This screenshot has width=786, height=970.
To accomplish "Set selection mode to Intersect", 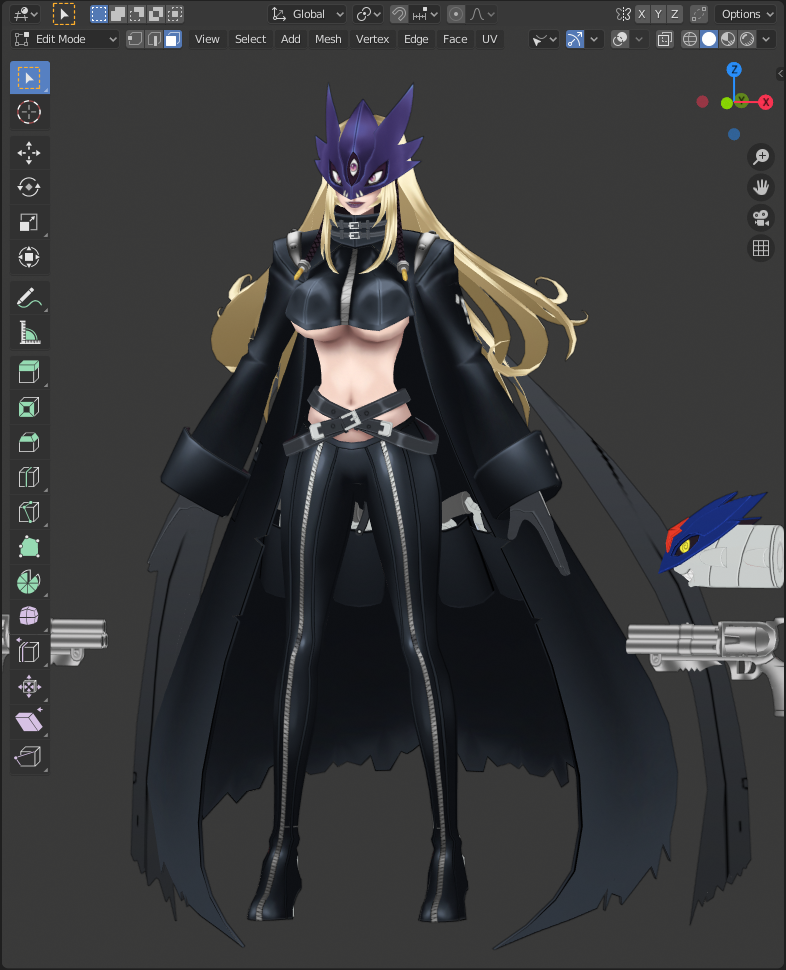I will (x=175, y=14).
